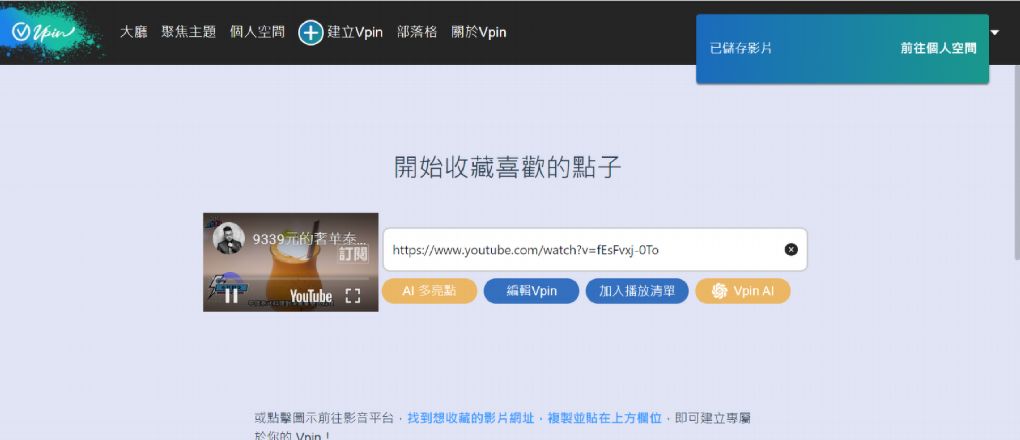Click the 找到想收藏的影片網址 link
The width and height of the screenshot is (1020, 440).
470,418
